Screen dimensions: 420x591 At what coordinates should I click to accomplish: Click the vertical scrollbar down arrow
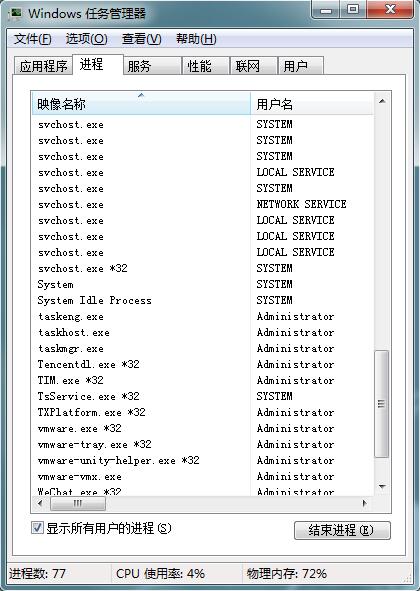[x=382, y=487]
